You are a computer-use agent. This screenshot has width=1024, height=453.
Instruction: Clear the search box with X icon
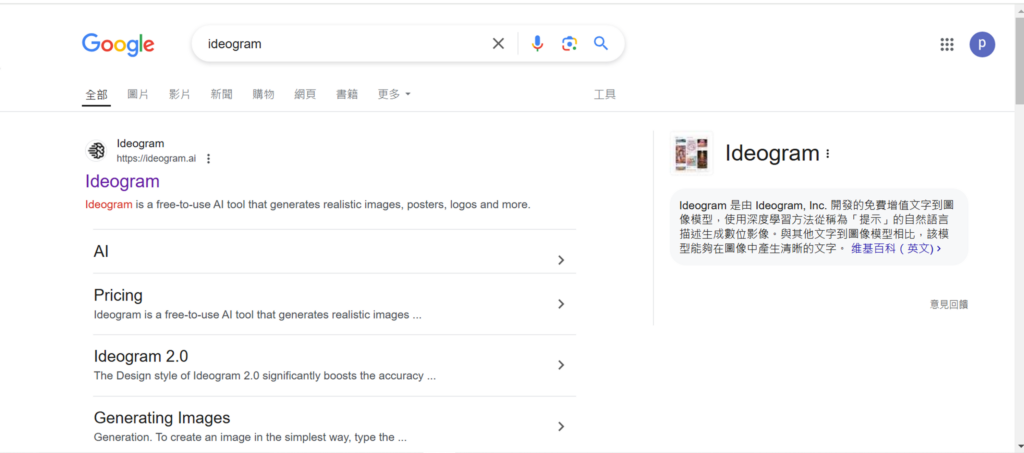click(x=498, y=43)
